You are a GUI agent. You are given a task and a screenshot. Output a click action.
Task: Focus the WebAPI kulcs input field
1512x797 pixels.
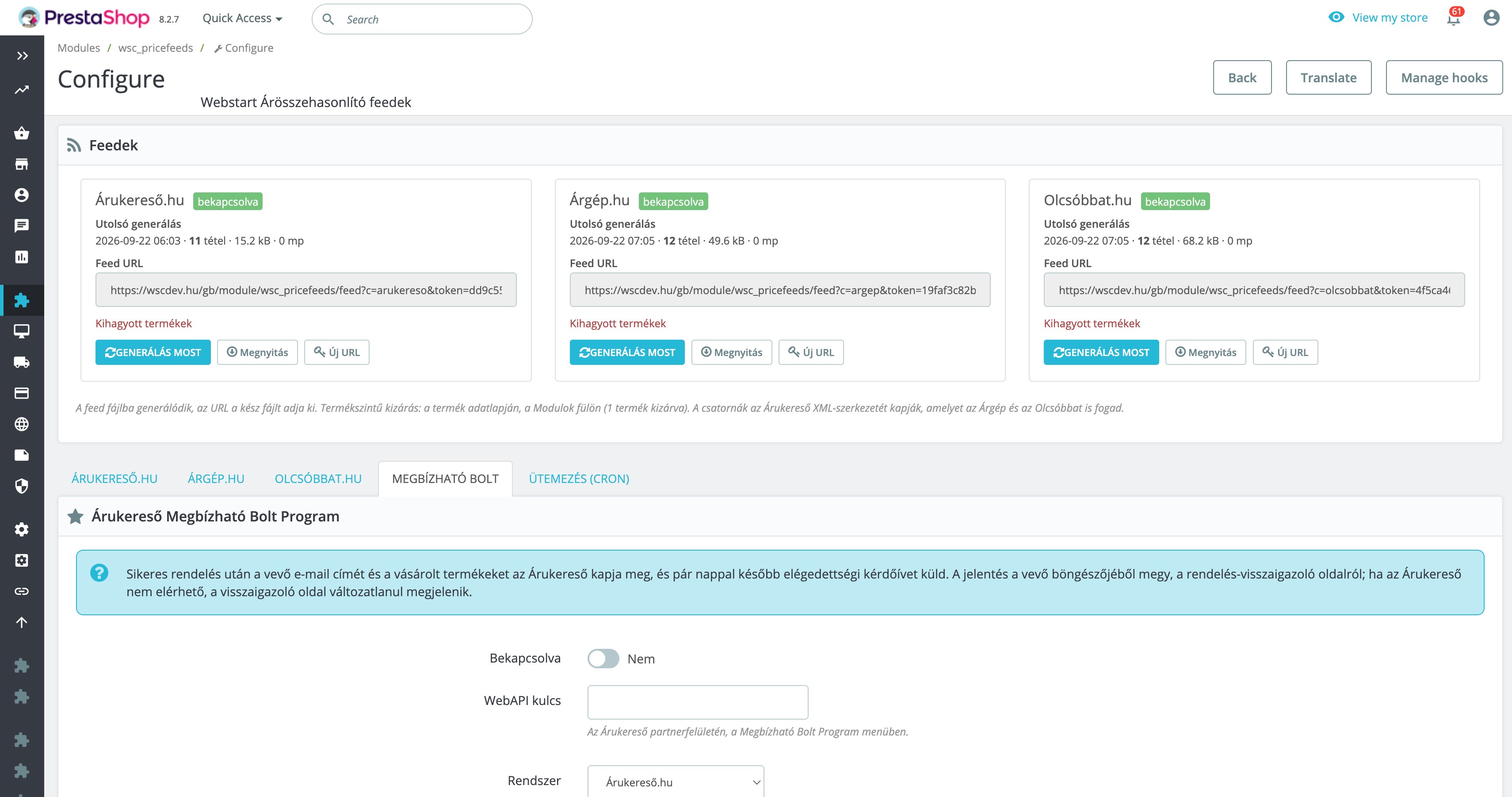coord(698,702)
